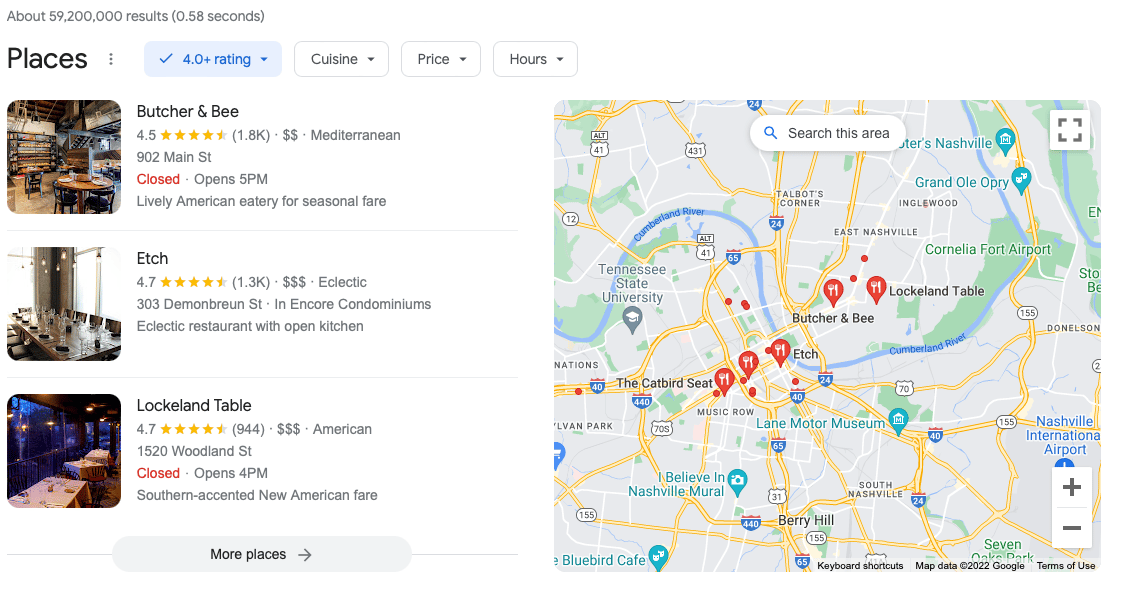The height and width of the screenshot is (595, 1125).
Task: Open the map Terms of Use link
Action: [x=1066, y=566]
